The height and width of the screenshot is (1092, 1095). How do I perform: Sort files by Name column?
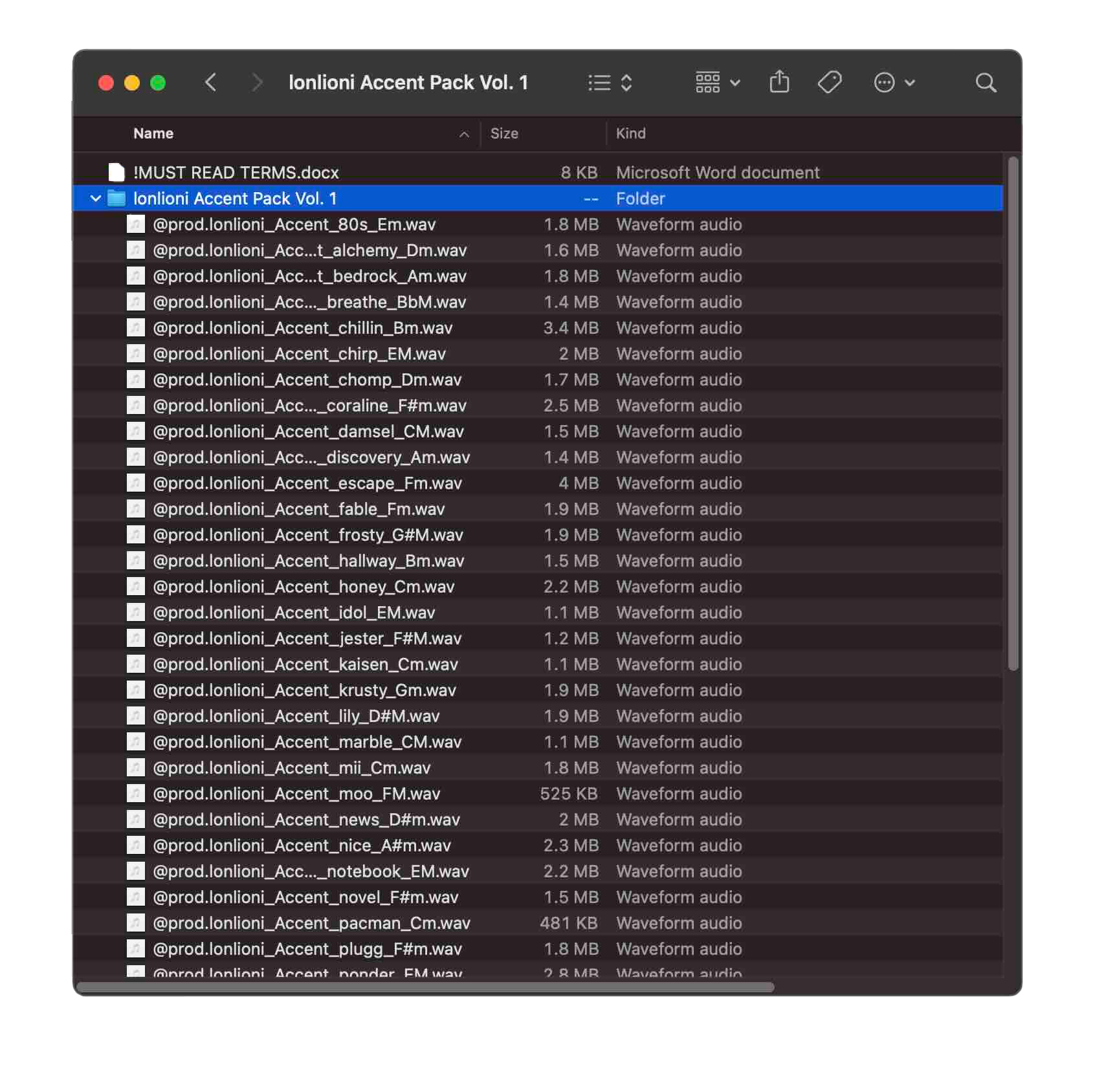point(153,133)
